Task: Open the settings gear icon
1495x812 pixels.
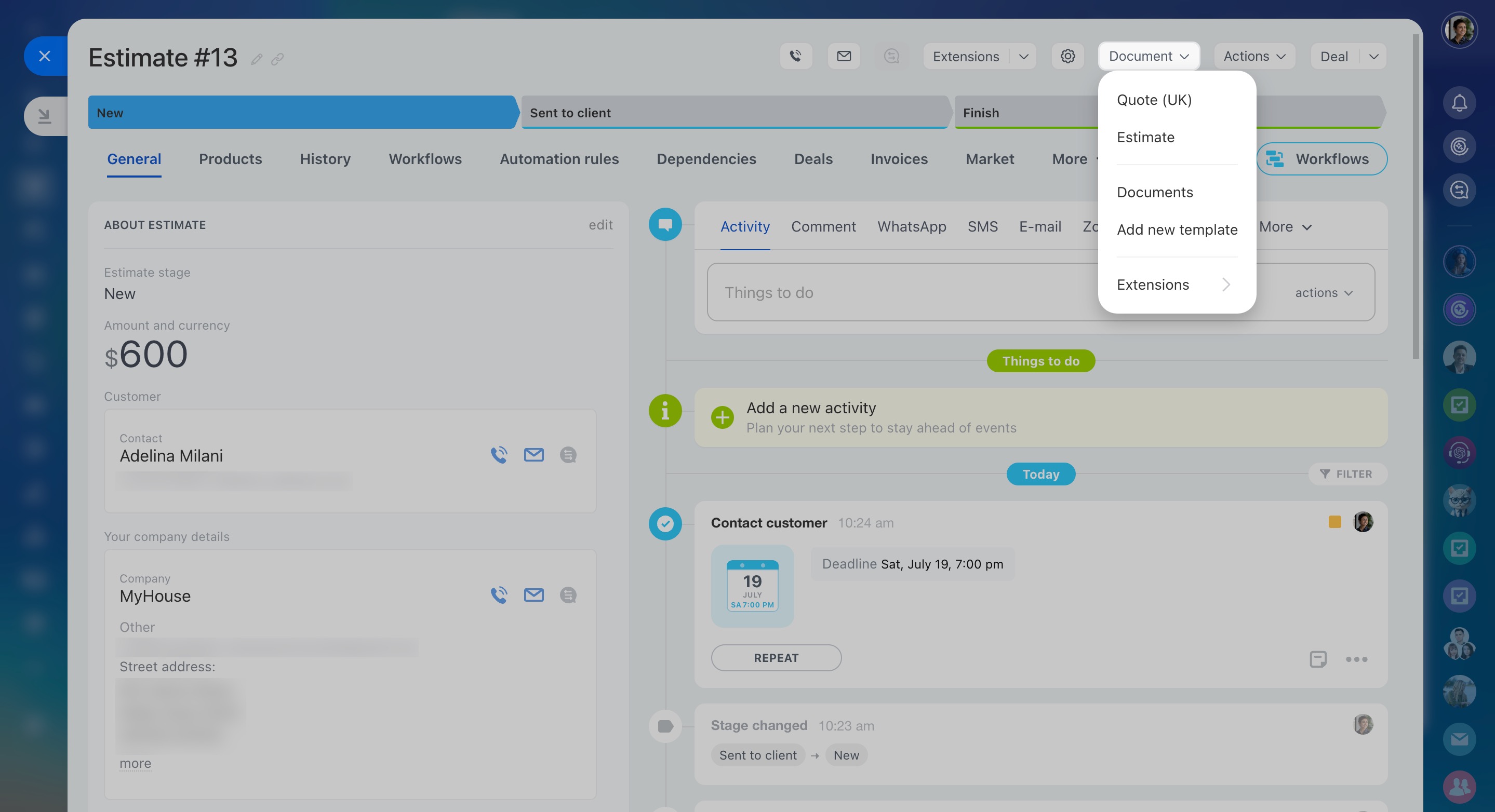Action: [x=1068, y=56]
